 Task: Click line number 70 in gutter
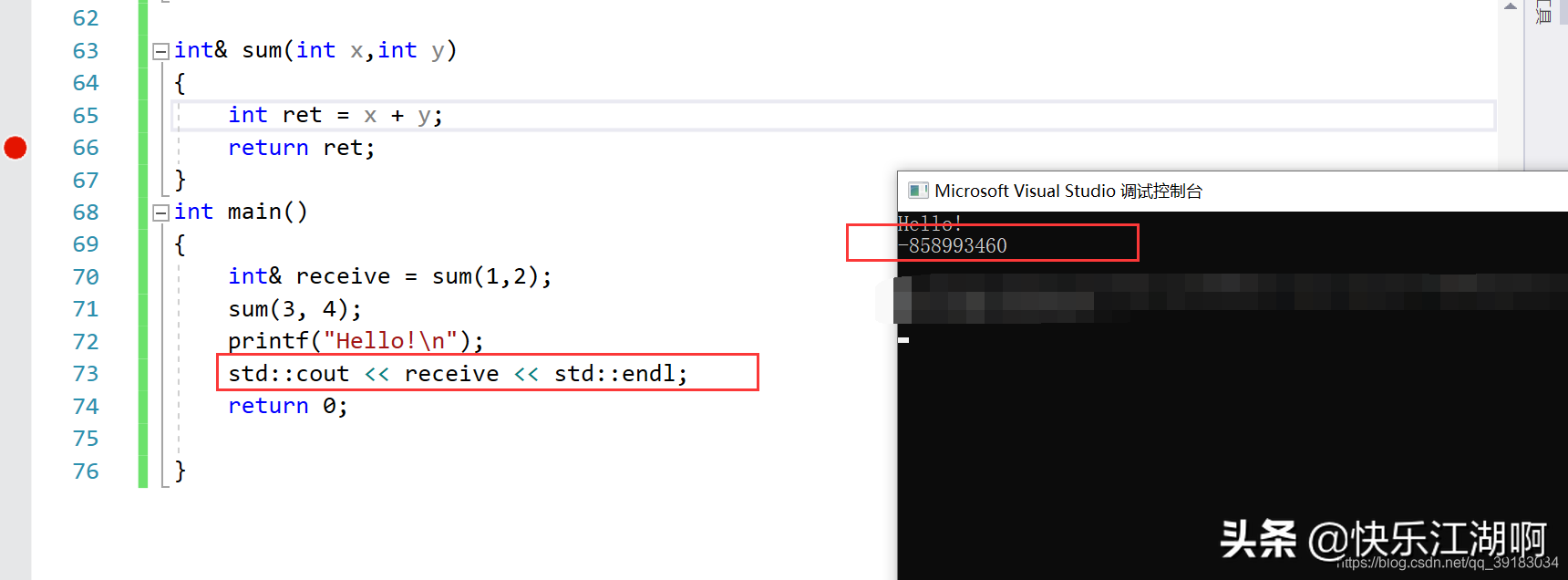86,277
